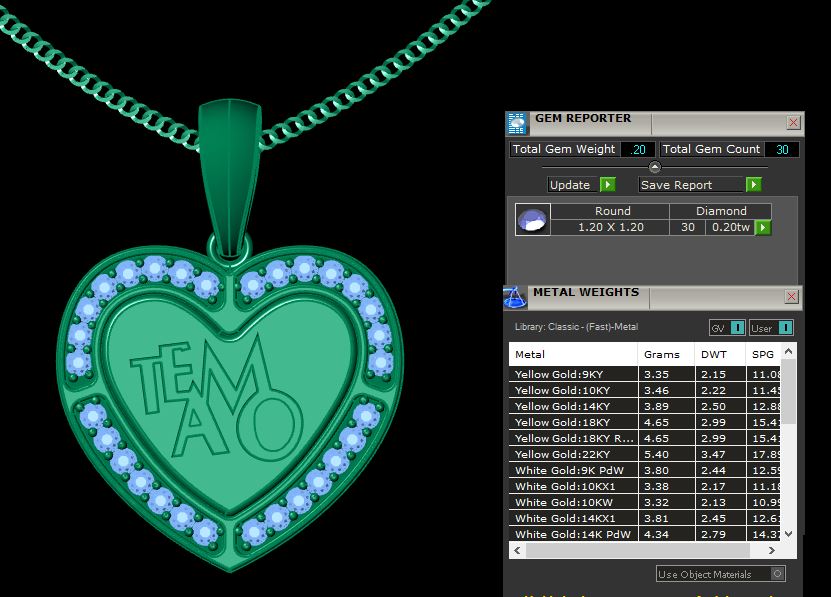
Task: Select the Yellow Gold:18KY row
Action: (x=644, y=422)
